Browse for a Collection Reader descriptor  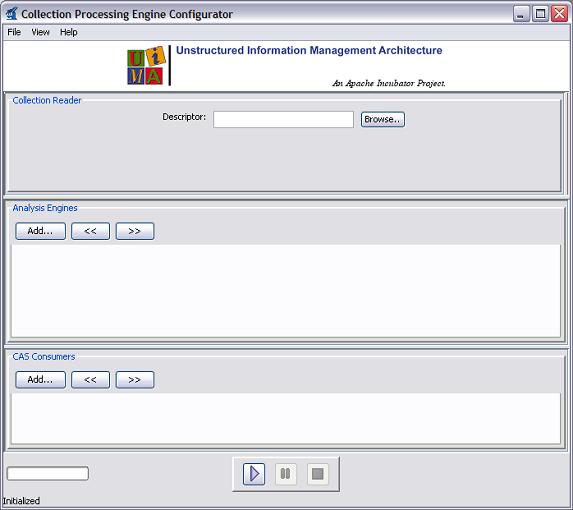coord(383,119)
